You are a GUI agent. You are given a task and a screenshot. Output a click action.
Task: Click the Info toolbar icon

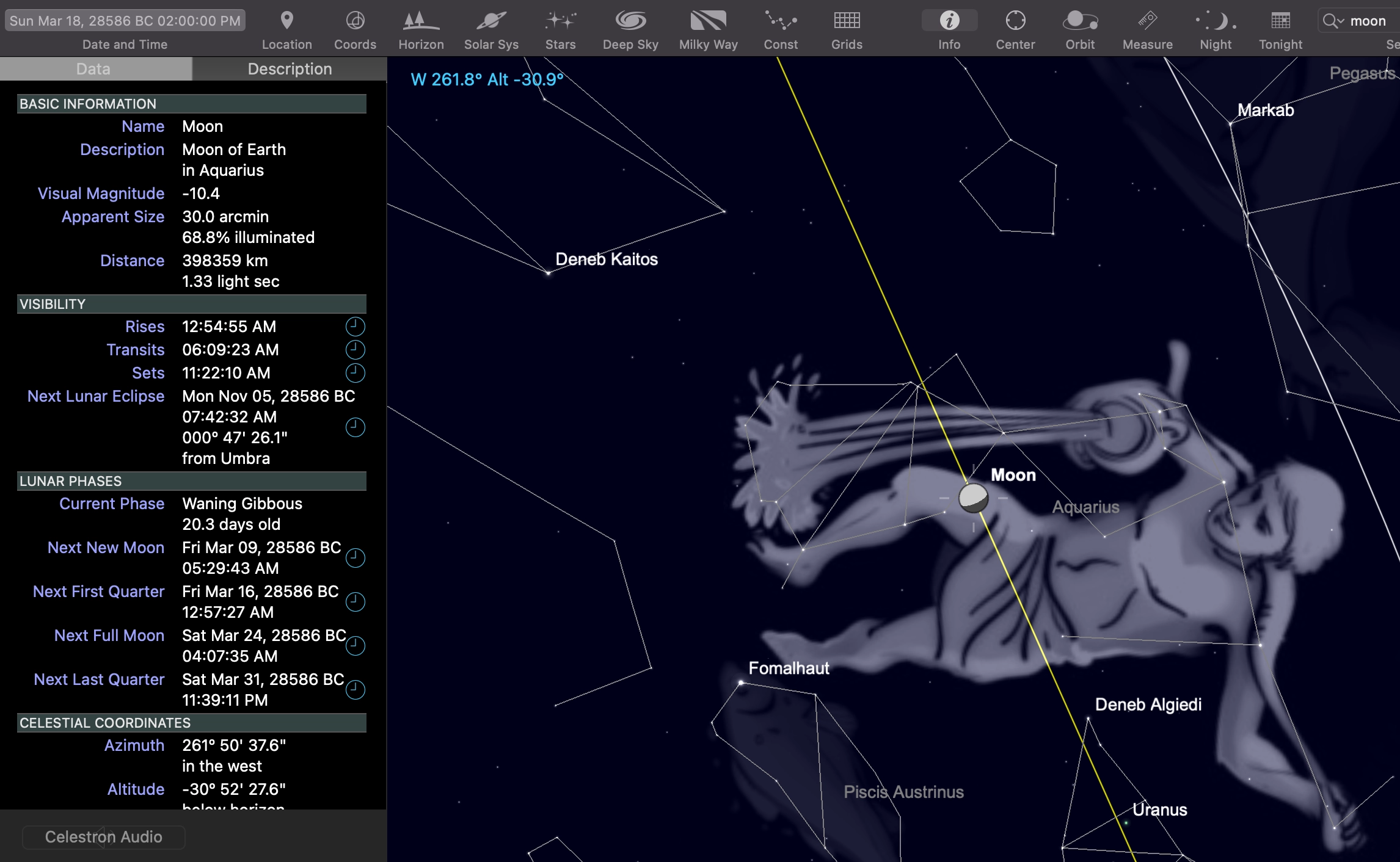pos(949,21)
